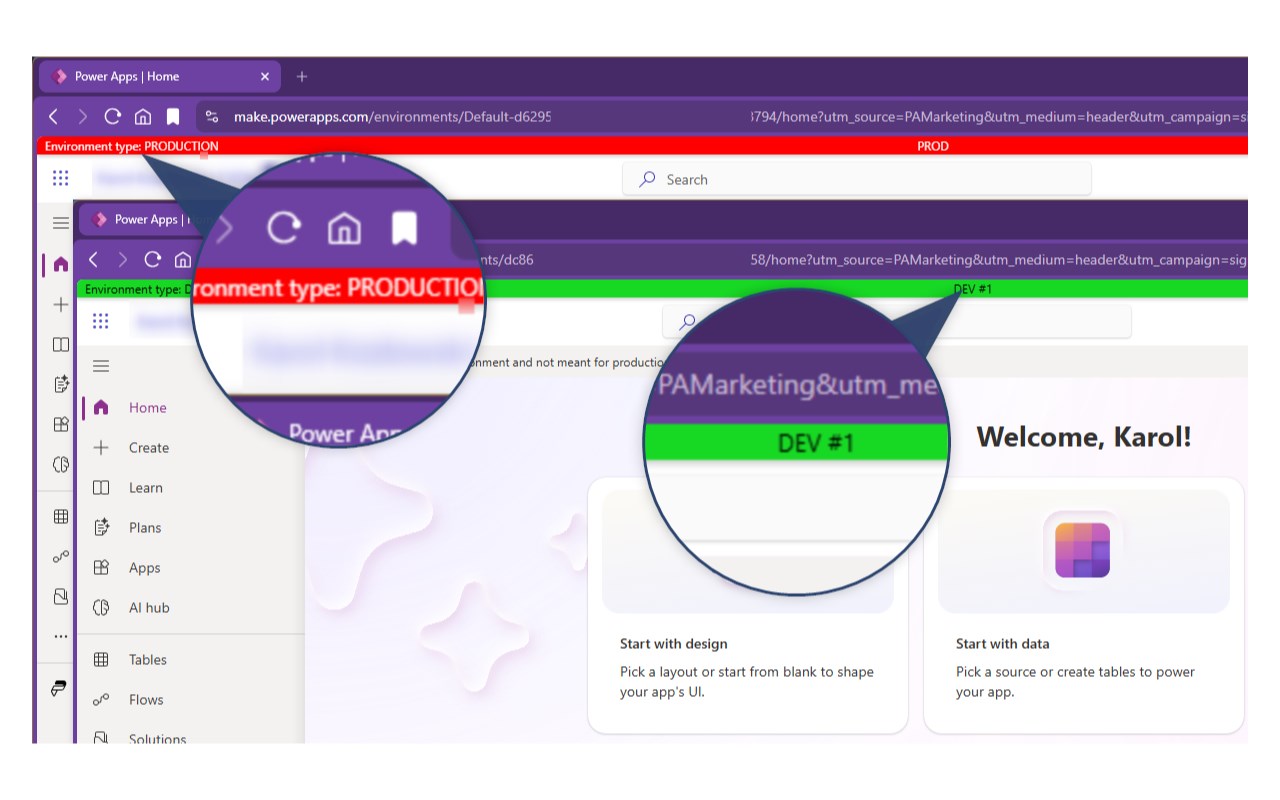Open the app launcher waffle in the production window

(60, 178)
